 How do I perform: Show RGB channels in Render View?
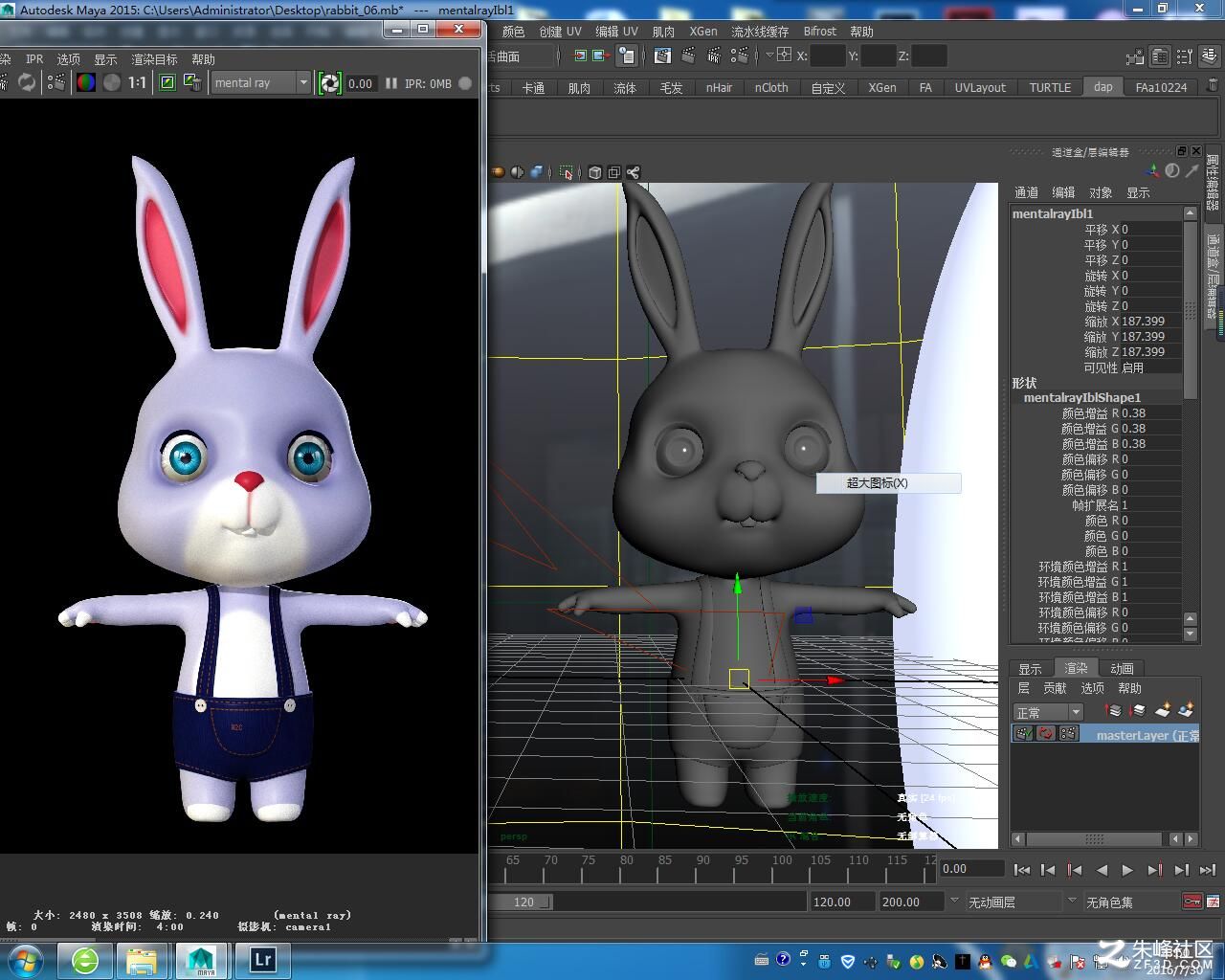[86, 82]
